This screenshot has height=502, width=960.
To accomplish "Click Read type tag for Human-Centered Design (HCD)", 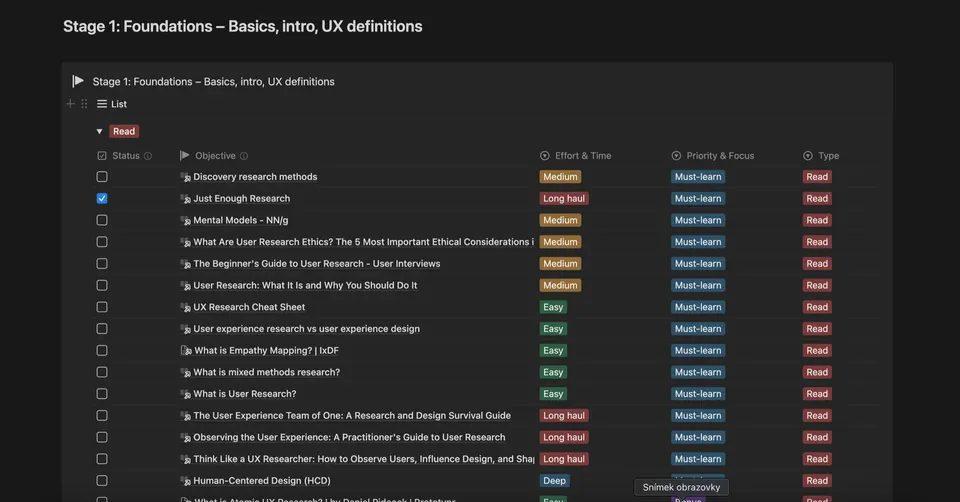I will pyautogui.click(x=817, y=481).
